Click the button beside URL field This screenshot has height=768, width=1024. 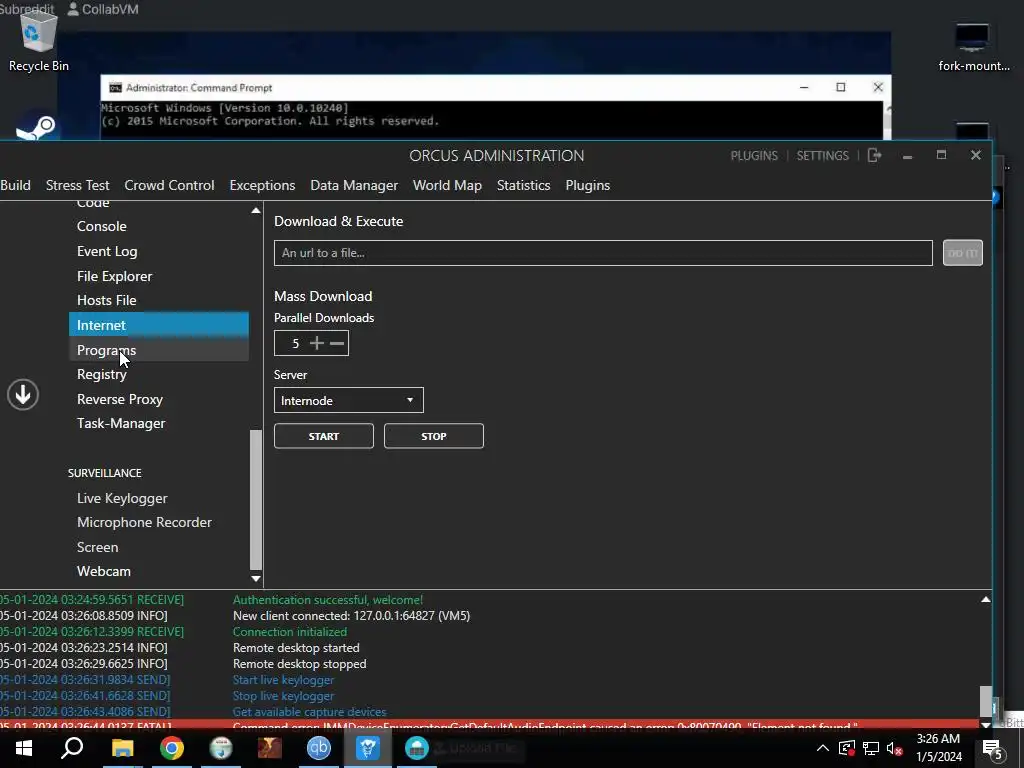[x=963, y=253]
